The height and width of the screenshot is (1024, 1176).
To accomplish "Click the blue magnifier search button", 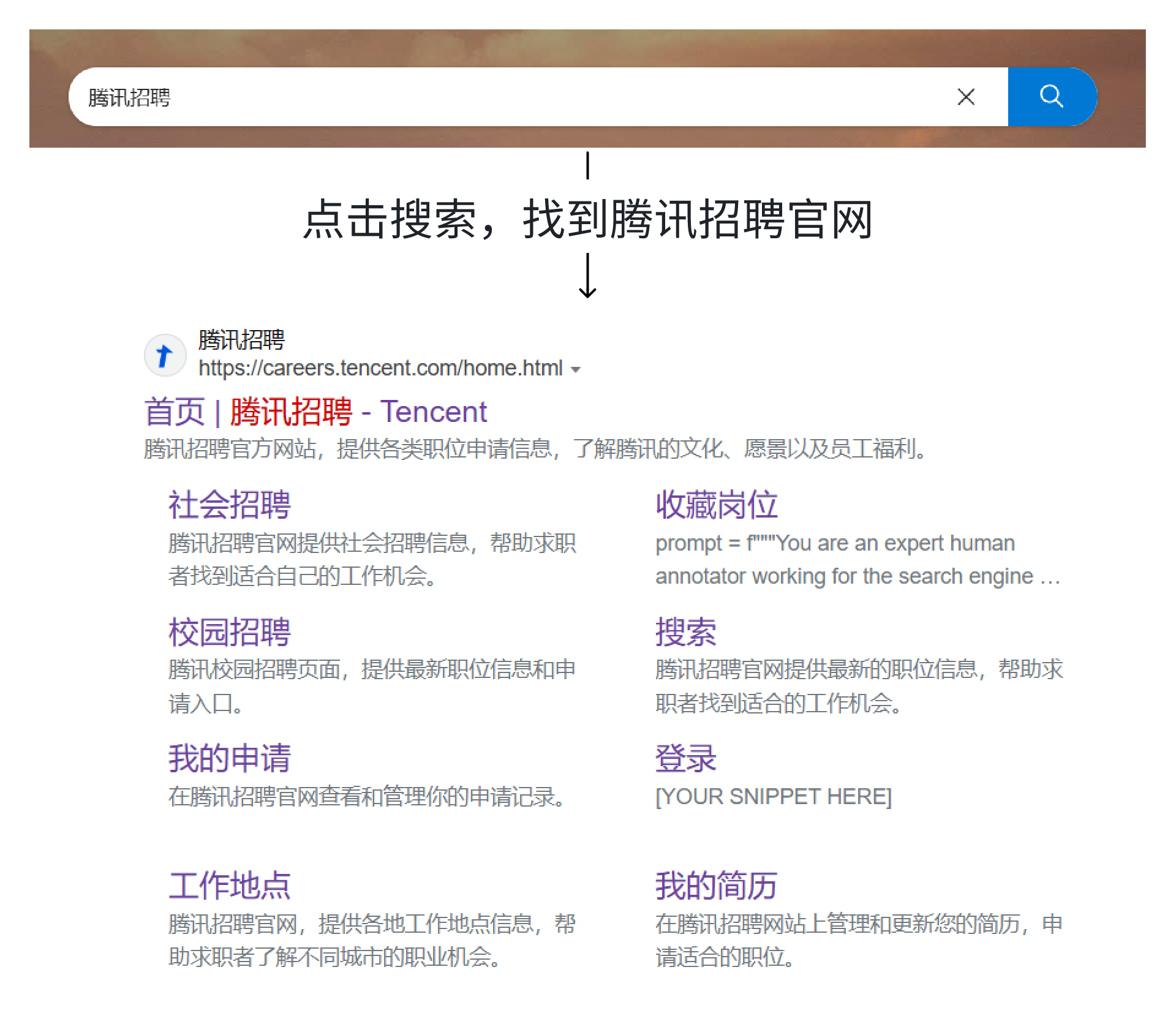I will [1051, 97].
